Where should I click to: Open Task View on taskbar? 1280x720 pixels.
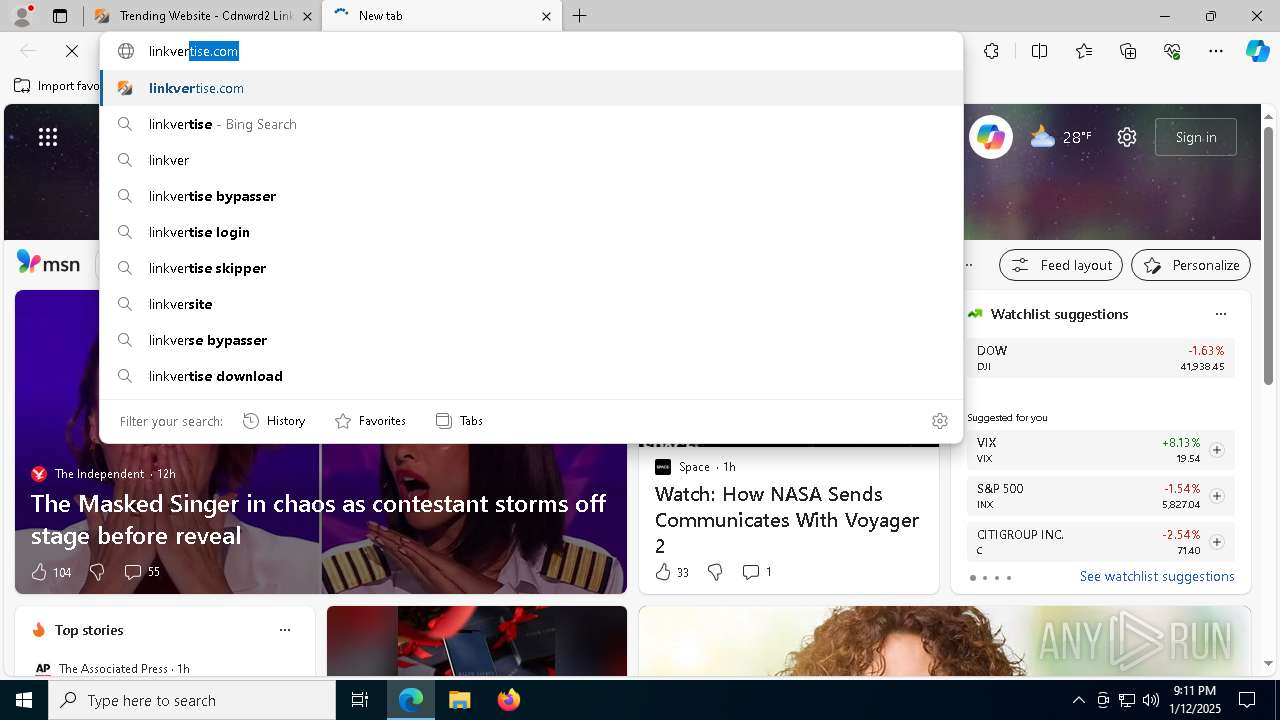tap(360, 700)
